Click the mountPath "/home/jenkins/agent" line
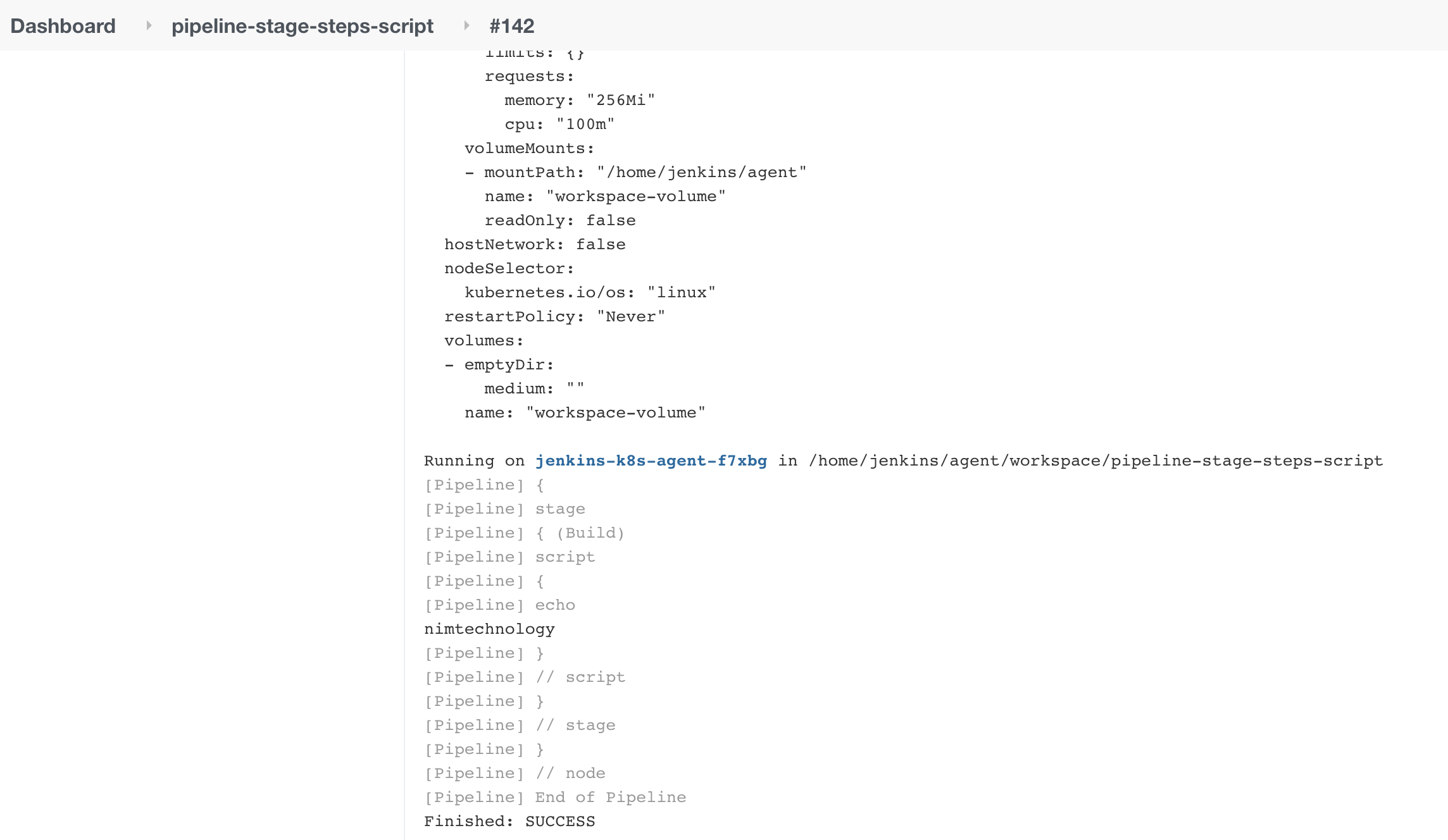Image resolution: width=1448 pixels, height=840 pixels. click(635, 172)
